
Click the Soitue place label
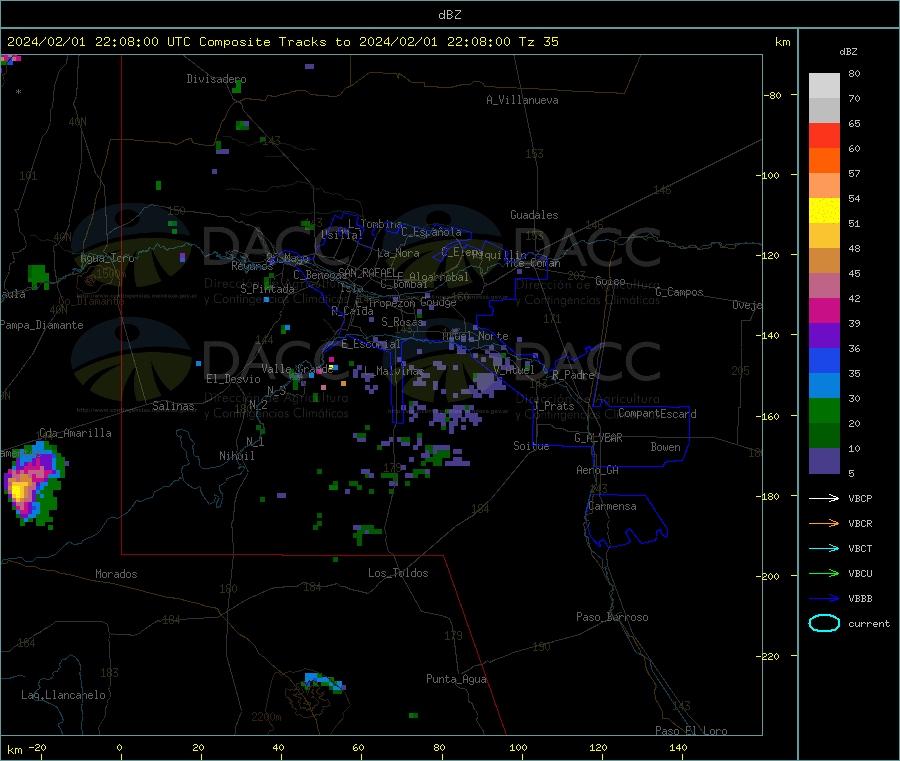(531, 446)
